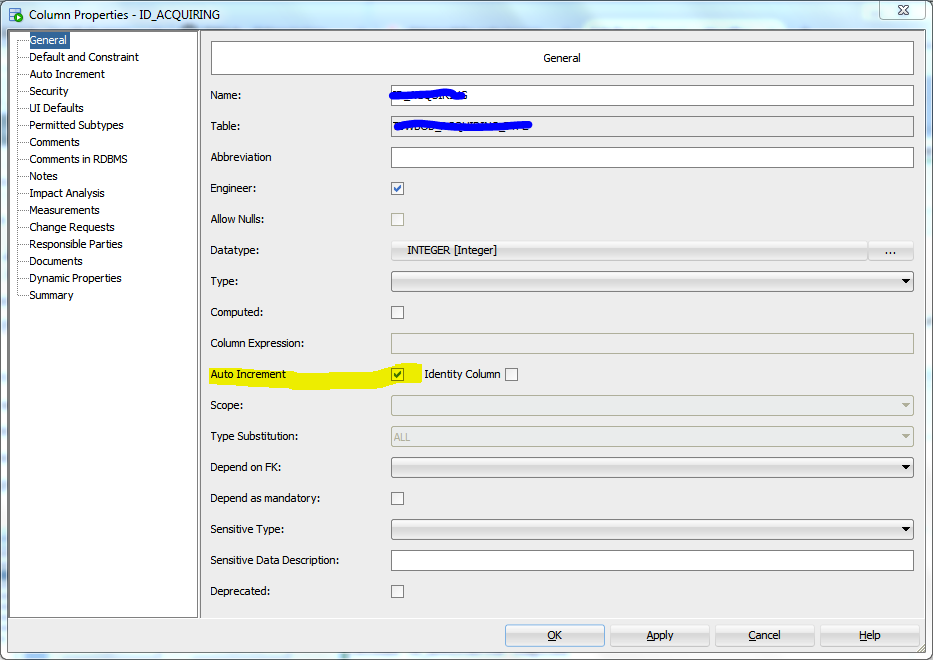Apply the column property changes
The width and height of the screenshot is (933, 660).
pyautogui.click(x=659, y=635)
